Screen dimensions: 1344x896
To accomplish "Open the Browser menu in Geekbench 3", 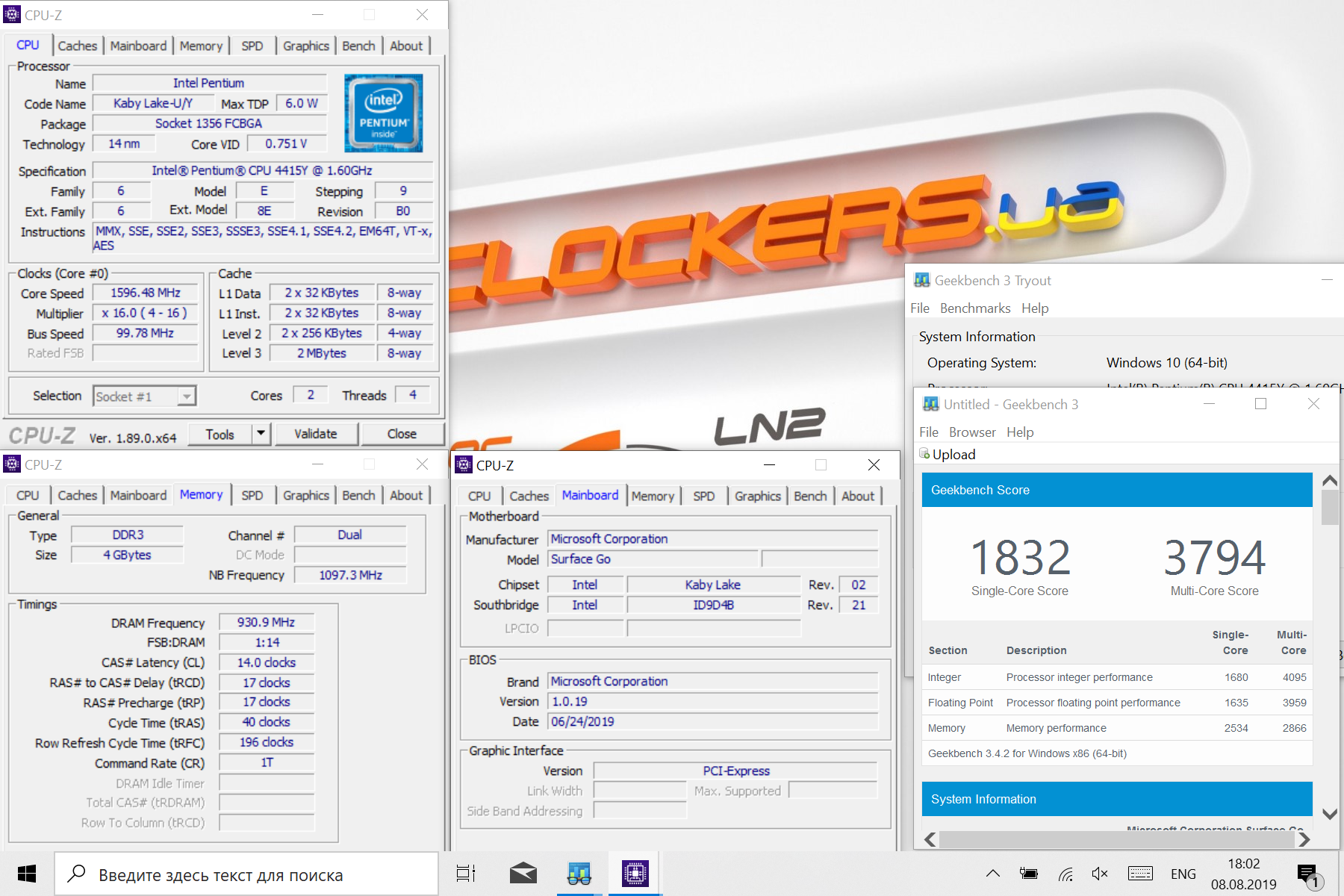I will 972,432.
